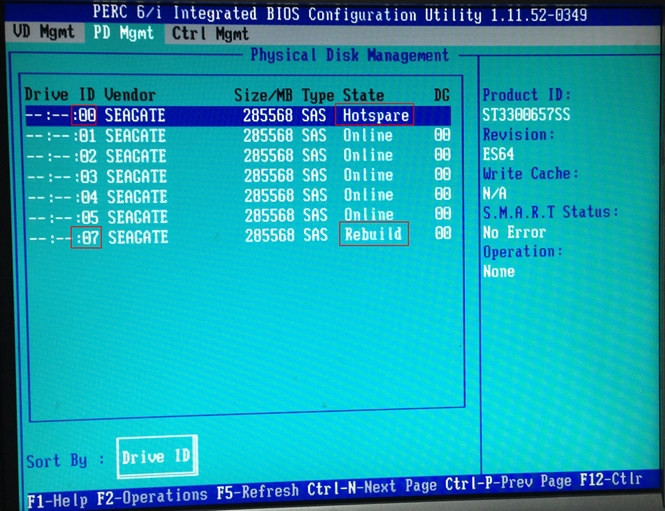Select drive ID 02 row

coord(238,156)
